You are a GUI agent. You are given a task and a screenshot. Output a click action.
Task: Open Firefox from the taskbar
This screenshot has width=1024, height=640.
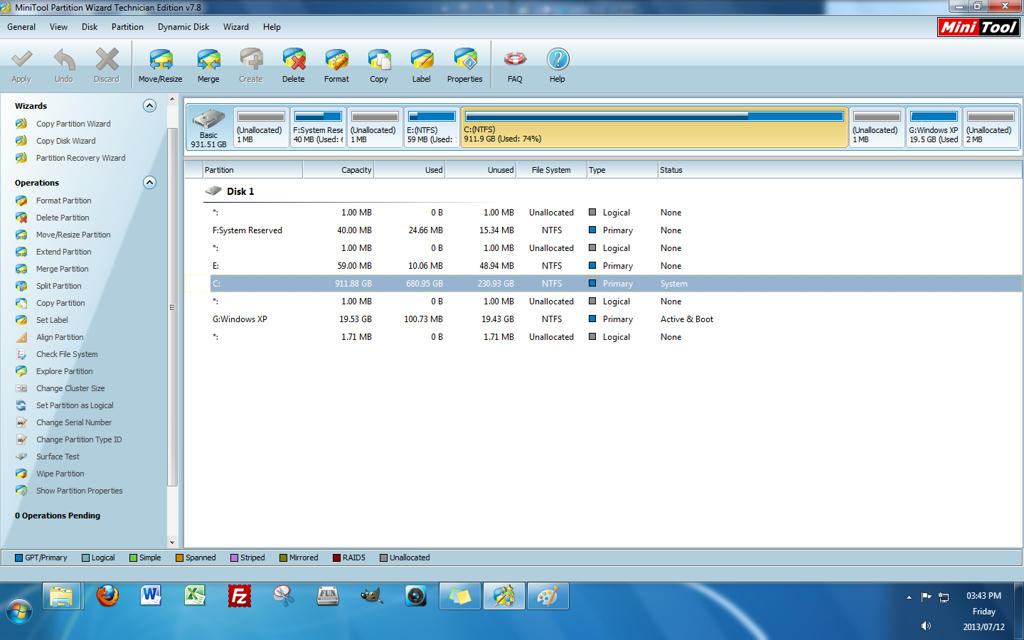coord(107,596)
